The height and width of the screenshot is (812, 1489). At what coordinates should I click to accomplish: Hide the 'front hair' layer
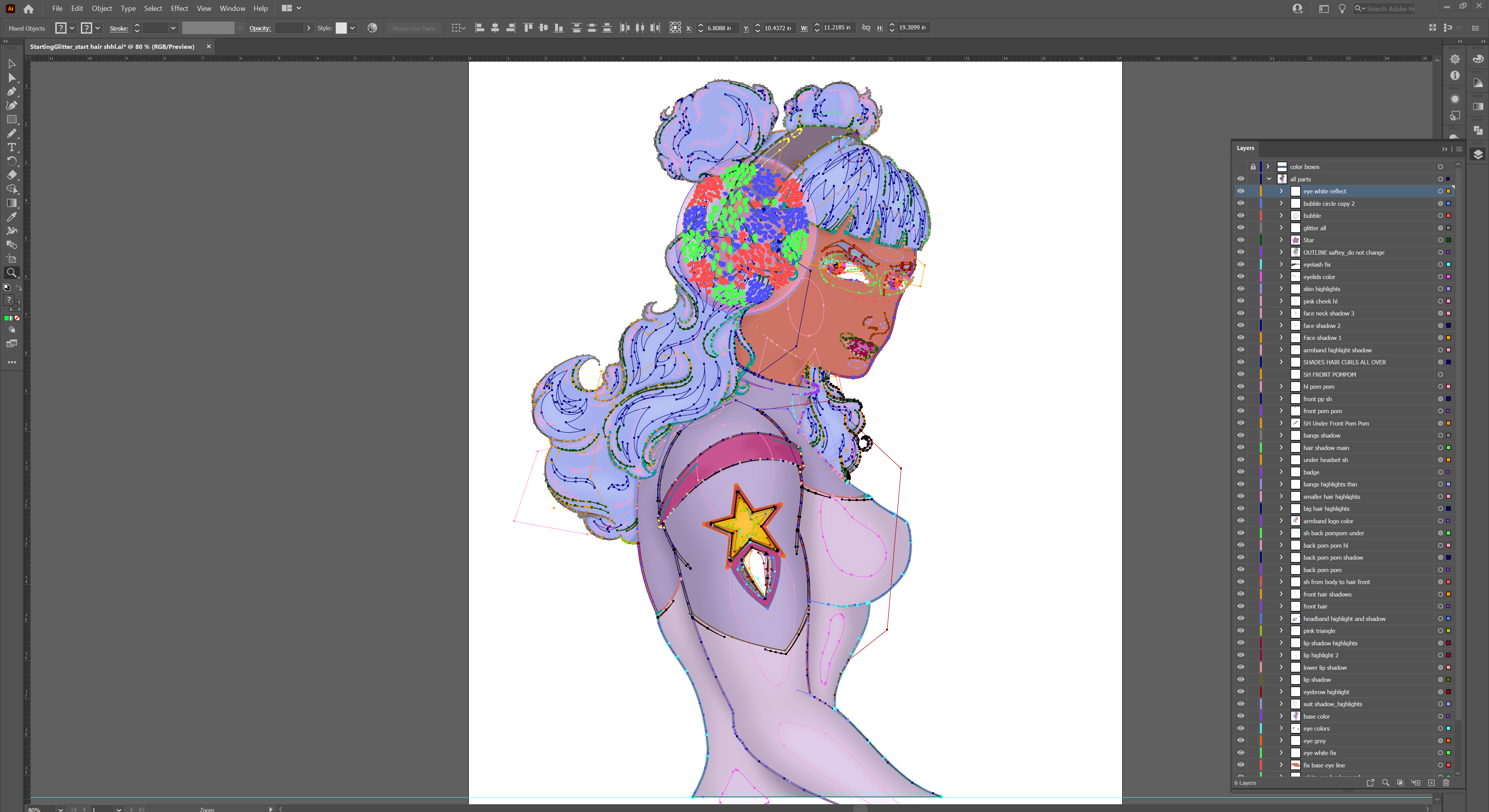1240,606
